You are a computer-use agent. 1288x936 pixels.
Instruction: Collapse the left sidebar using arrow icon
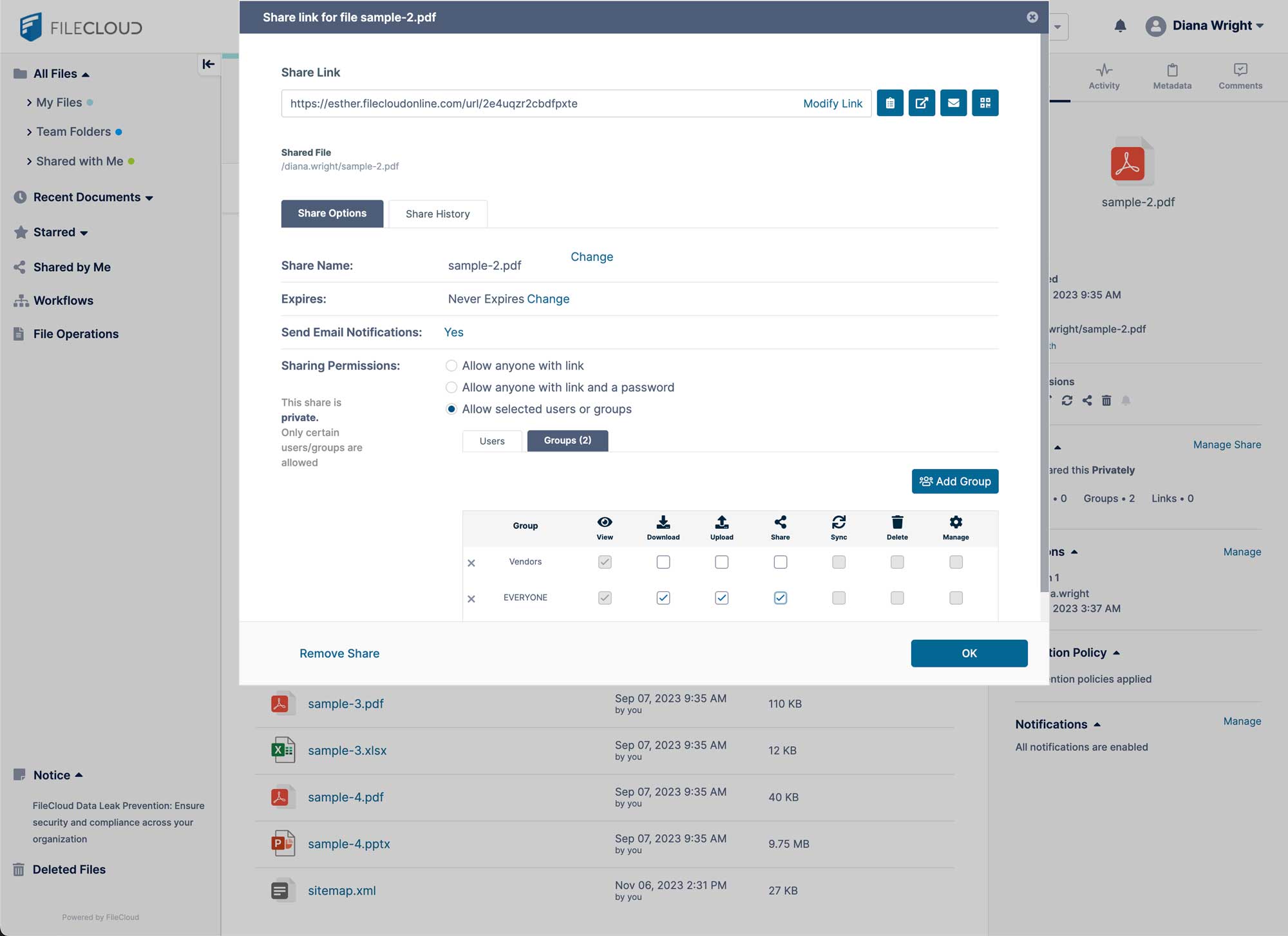click(207, 64)
